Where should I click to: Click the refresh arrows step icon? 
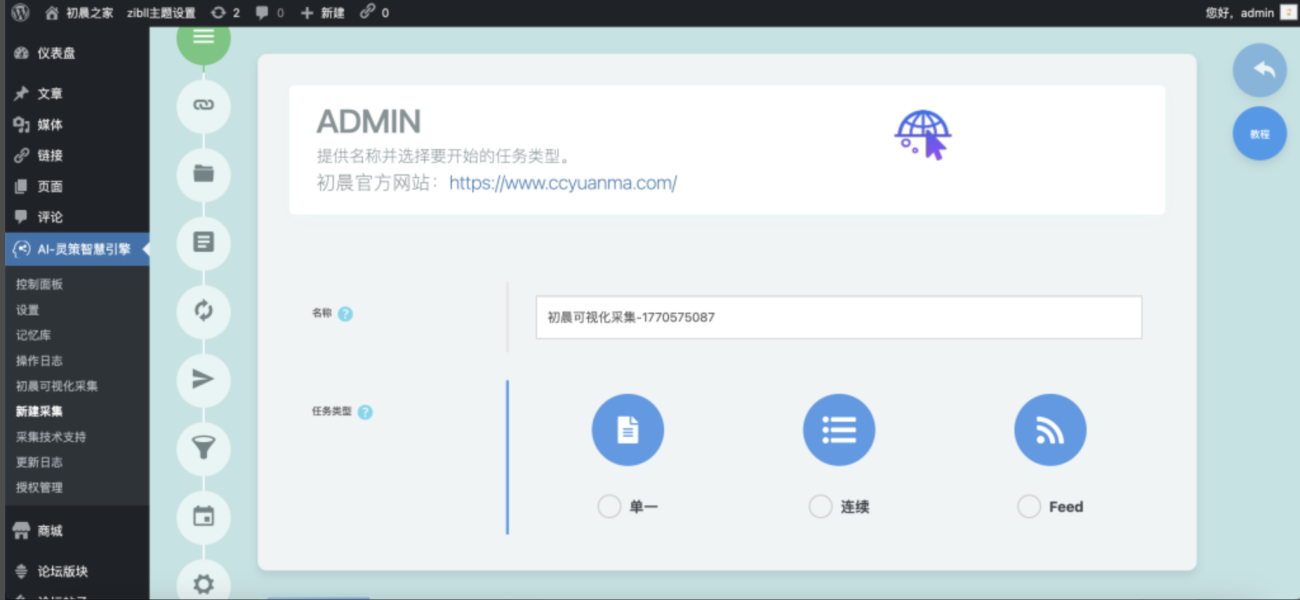[203, 311]
